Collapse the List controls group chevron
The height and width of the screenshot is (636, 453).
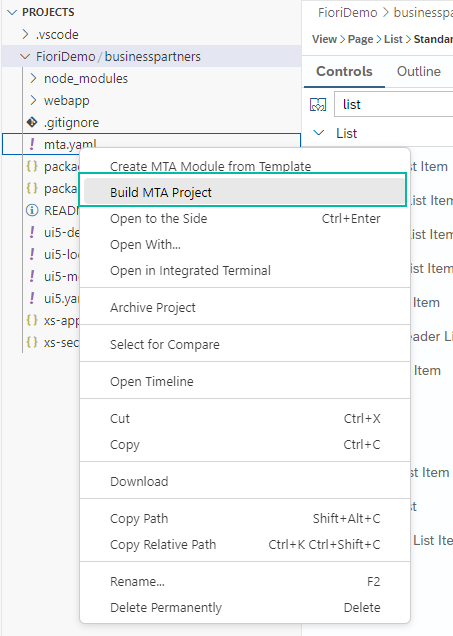pos(319,133)
